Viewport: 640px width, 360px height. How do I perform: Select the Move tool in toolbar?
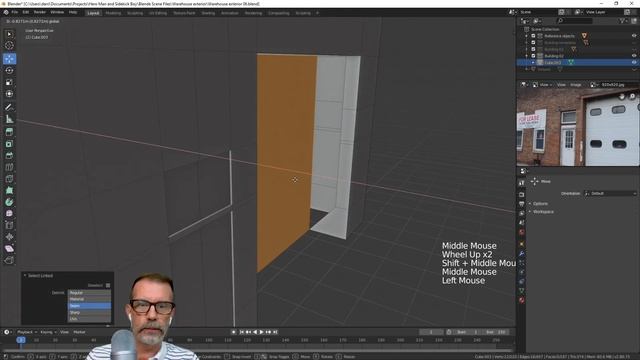(9, 59)
